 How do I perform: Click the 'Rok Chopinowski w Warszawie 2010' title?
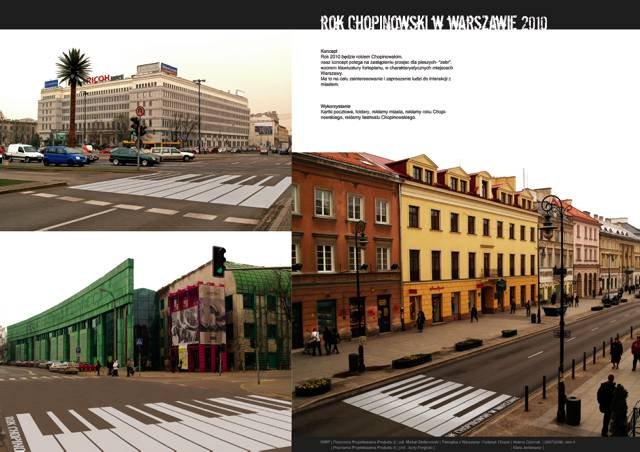434,22
